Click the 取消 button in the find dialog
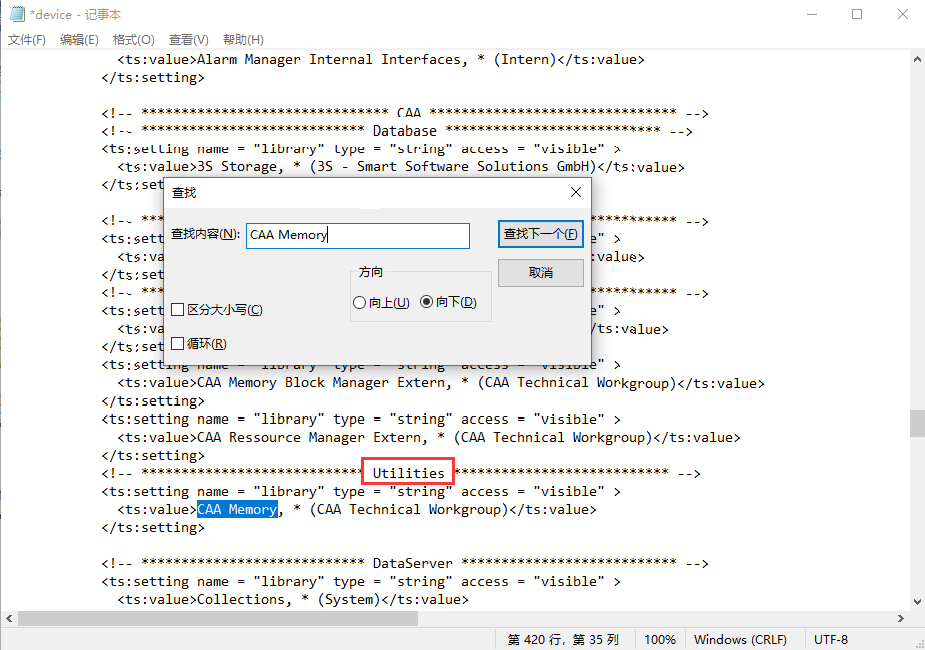 coord(540,272)
